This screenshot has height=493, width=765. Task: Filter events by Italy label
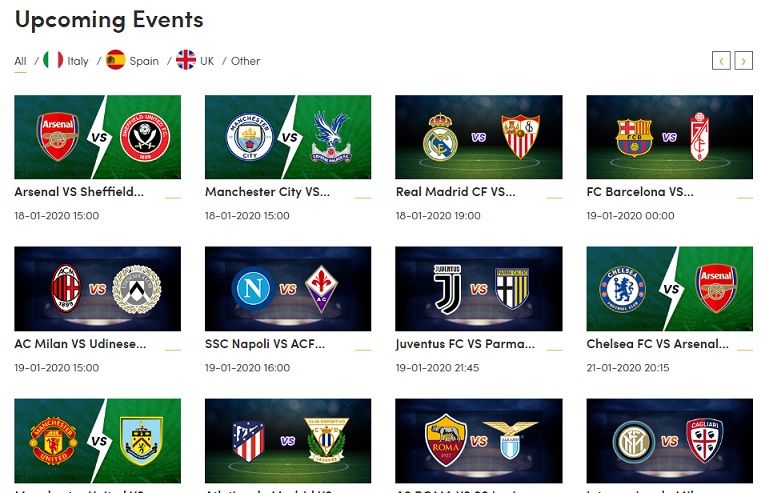pos(78,62)
